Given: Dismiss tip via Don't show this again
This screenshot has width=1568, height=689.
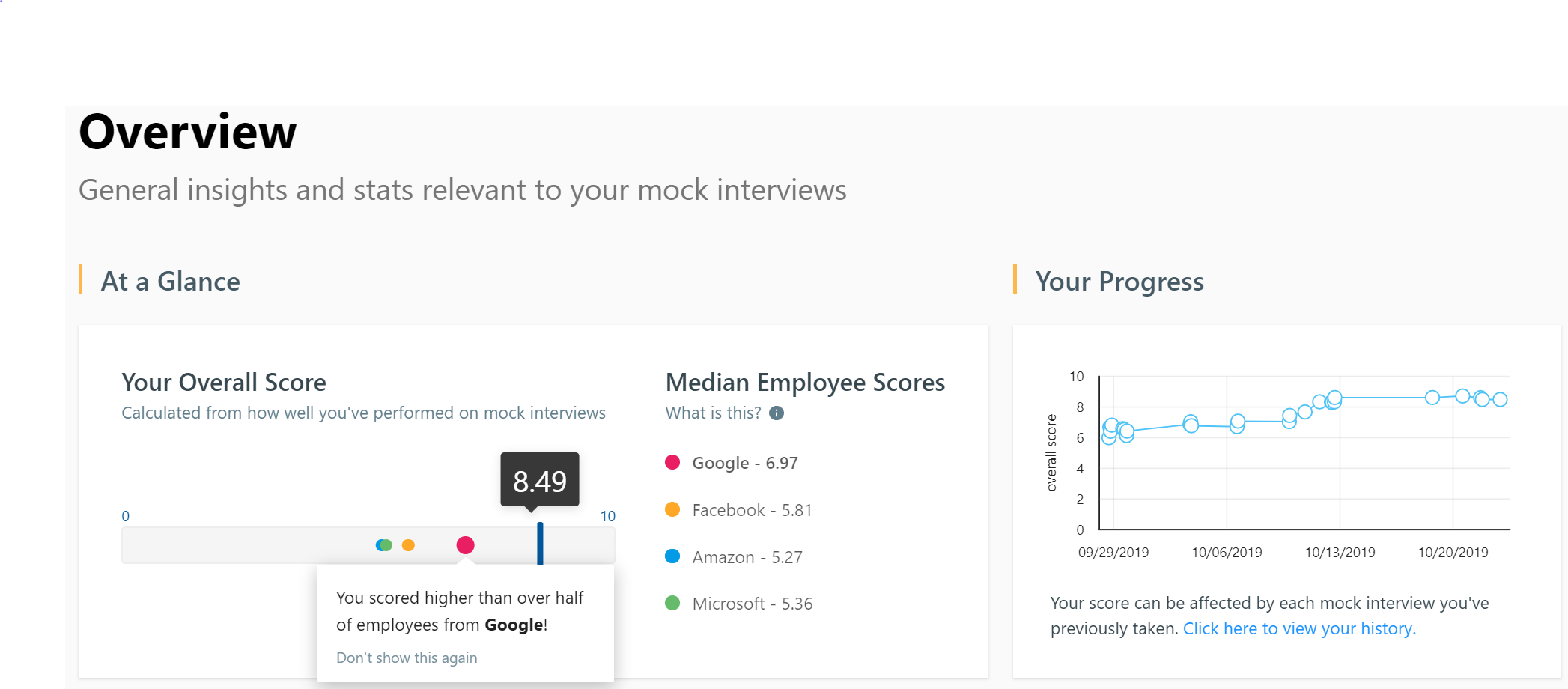Looking at the screenshot, I should [x=407, y=658].
